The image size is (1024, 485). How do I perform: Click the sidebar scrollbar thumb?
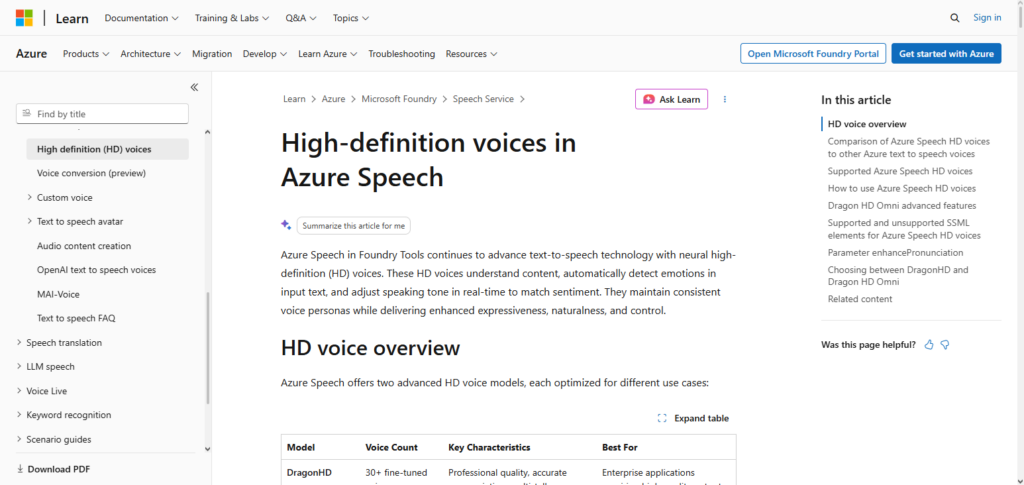point(208,347)
